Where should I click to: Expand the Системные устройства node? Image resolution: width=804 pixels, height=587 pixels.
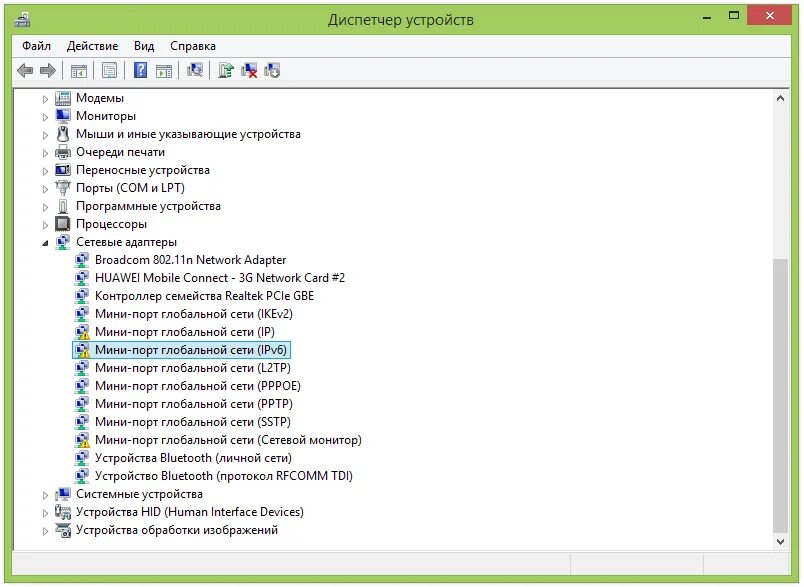click(x=45, y=495)
